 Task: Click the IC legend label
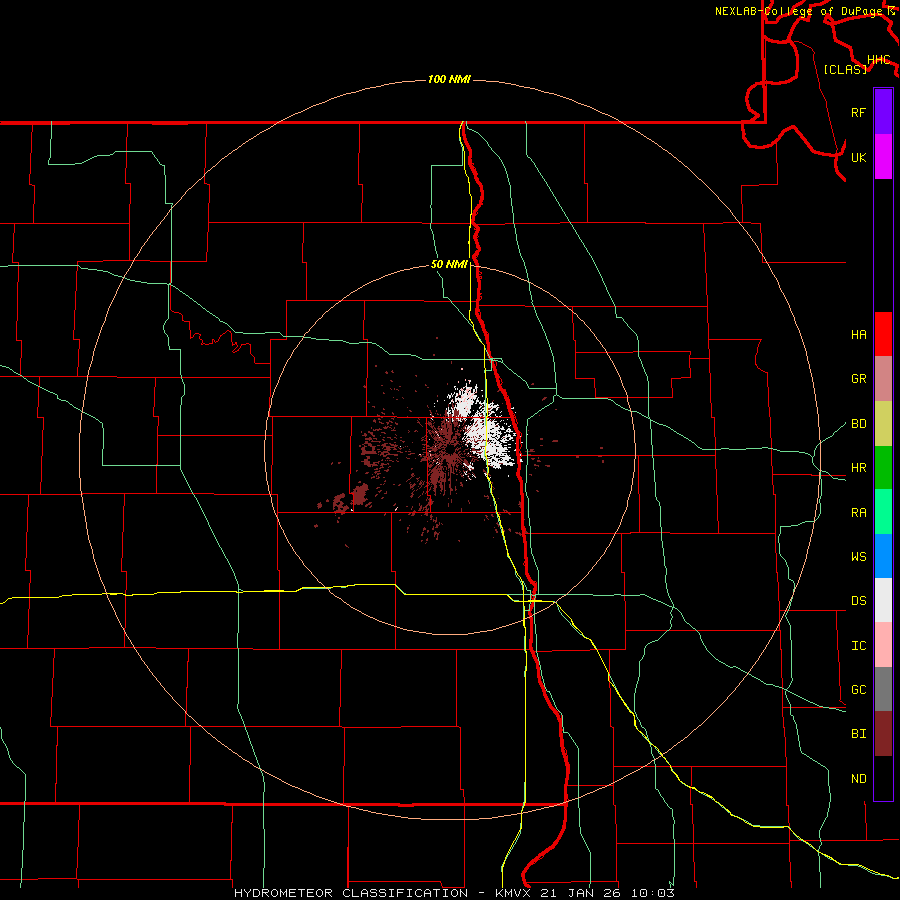(x=858, y=646)
